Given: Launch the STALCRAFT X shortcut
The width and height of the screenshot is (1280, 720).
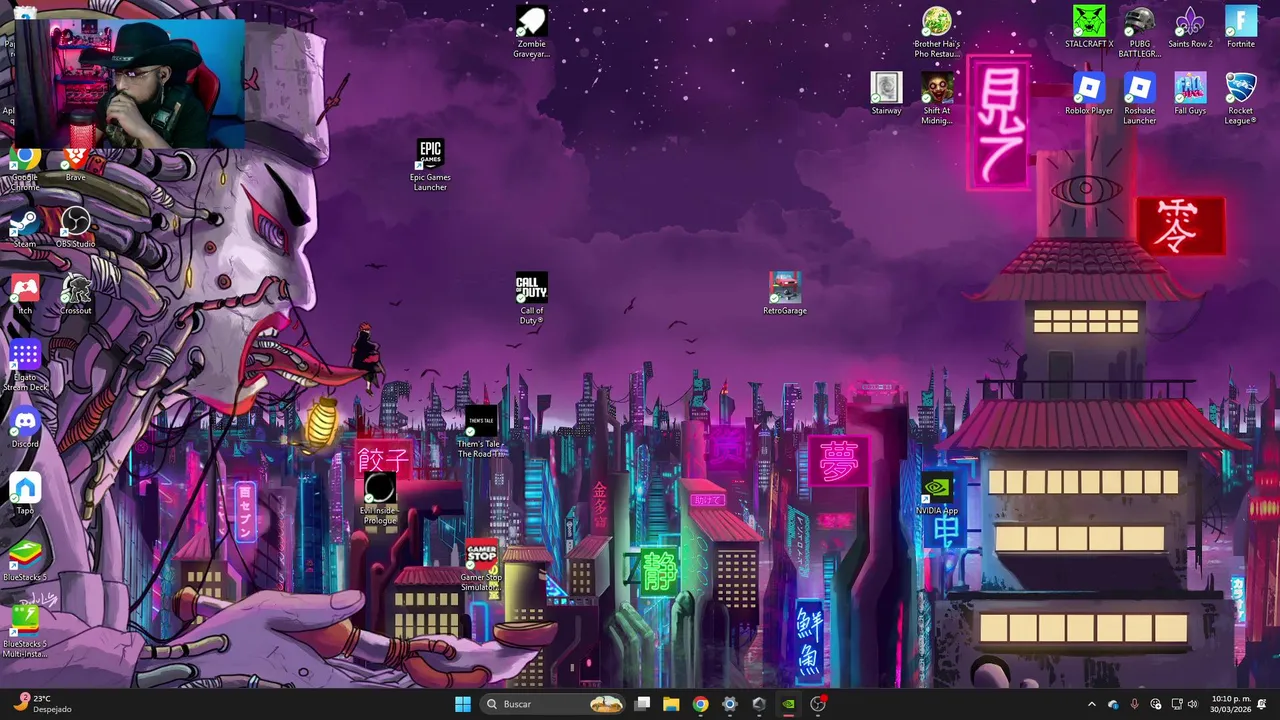Looking at the screenshot, I should pos(1089,27).
